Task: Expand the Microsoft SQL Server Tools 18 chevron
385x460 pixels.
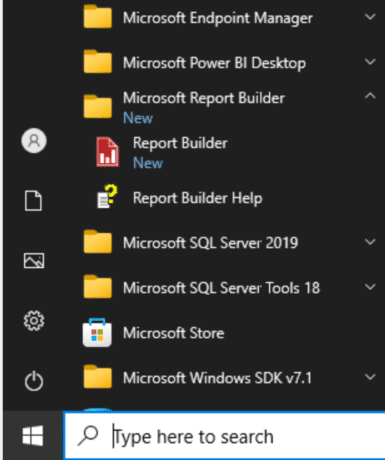Action: 370,287
